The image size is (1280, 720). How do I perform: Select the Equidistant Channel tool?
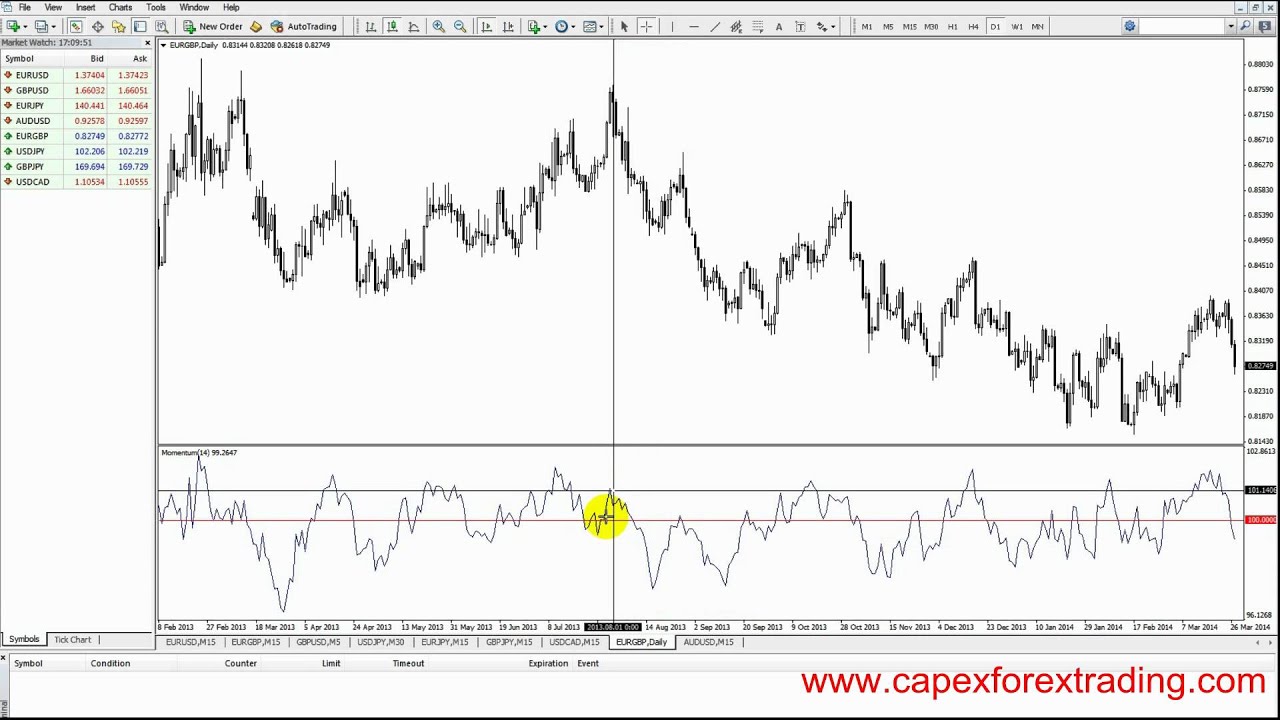736,26
